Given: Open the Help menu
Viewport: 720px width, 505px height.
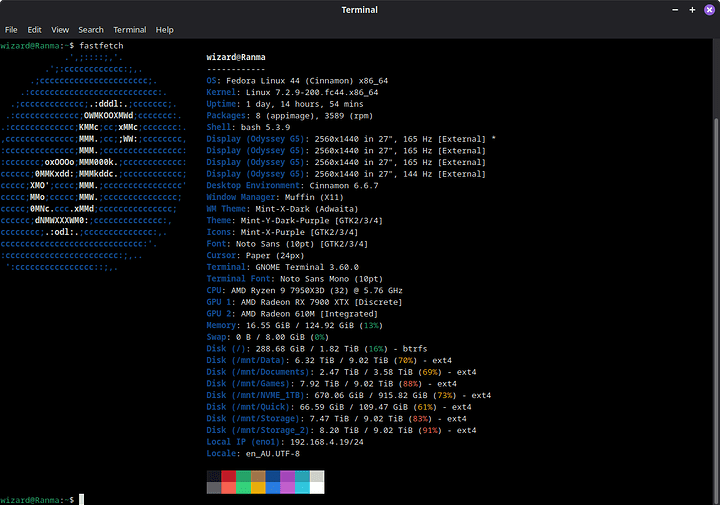Looking at the screenshot, I should [164, 30].
